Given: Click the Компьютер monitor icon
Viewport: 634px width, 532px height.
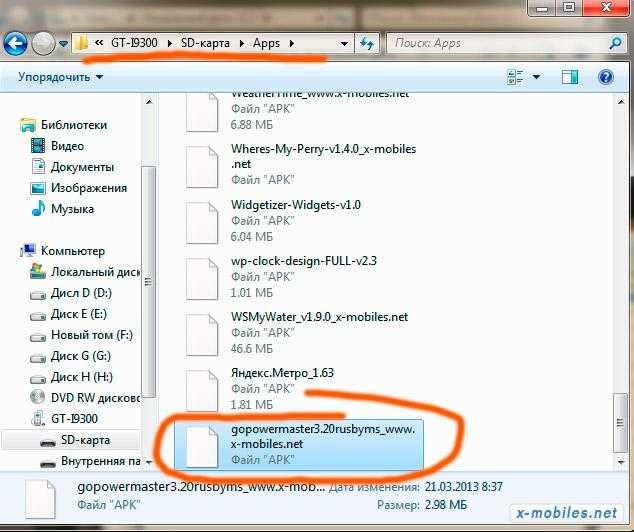Looking at the screenshot, I should coord(27,251).
